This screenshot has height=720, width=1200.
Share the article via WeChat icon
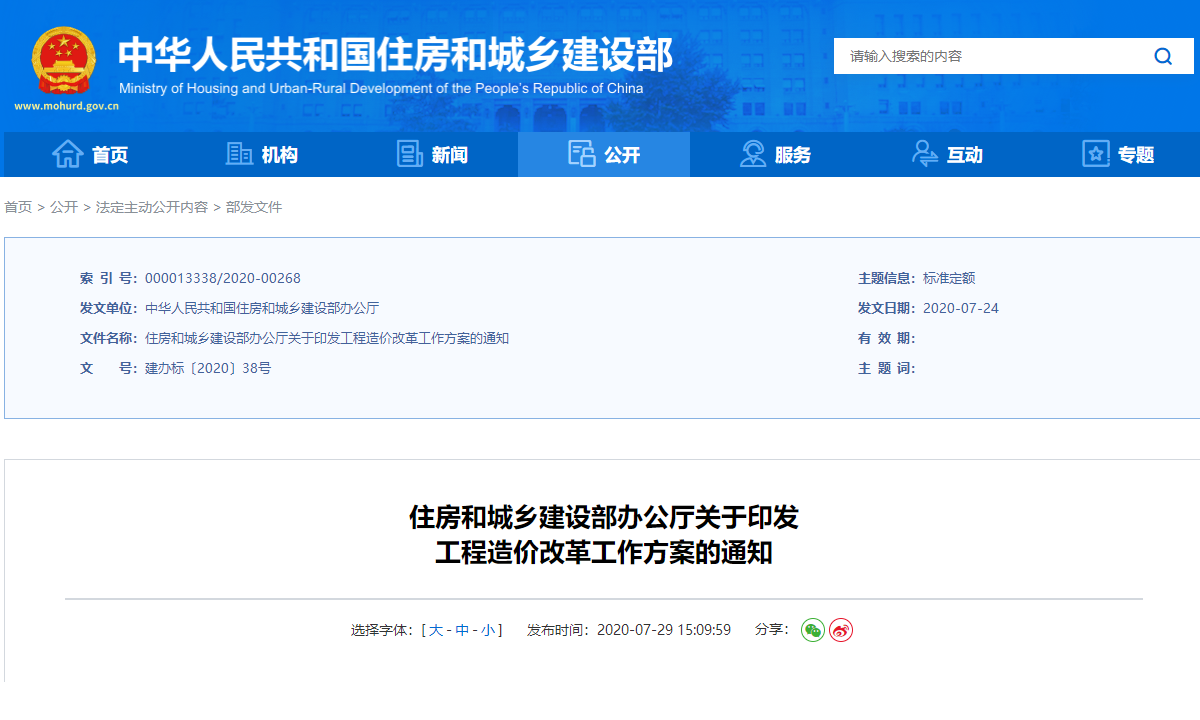[x=813, y=630]
